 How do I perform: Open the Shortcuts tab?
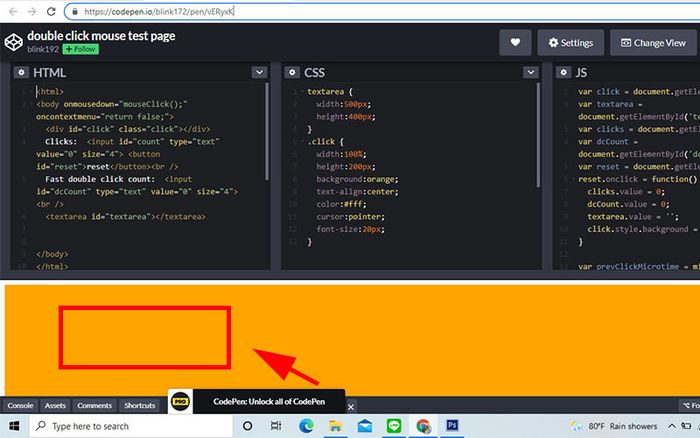[140, 405]
